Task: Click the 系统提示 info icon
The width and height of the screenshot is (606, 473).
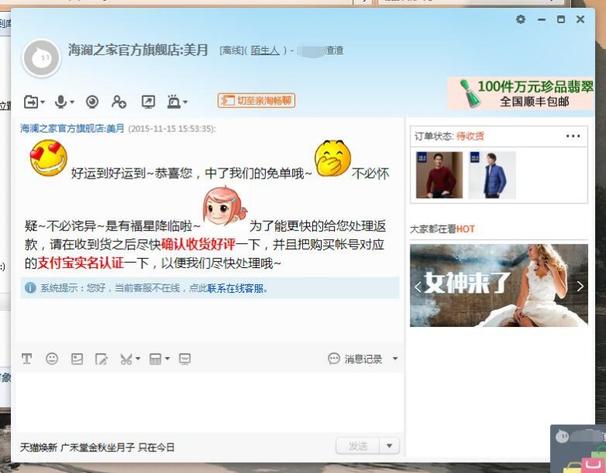Action: (x=30, y=288)
